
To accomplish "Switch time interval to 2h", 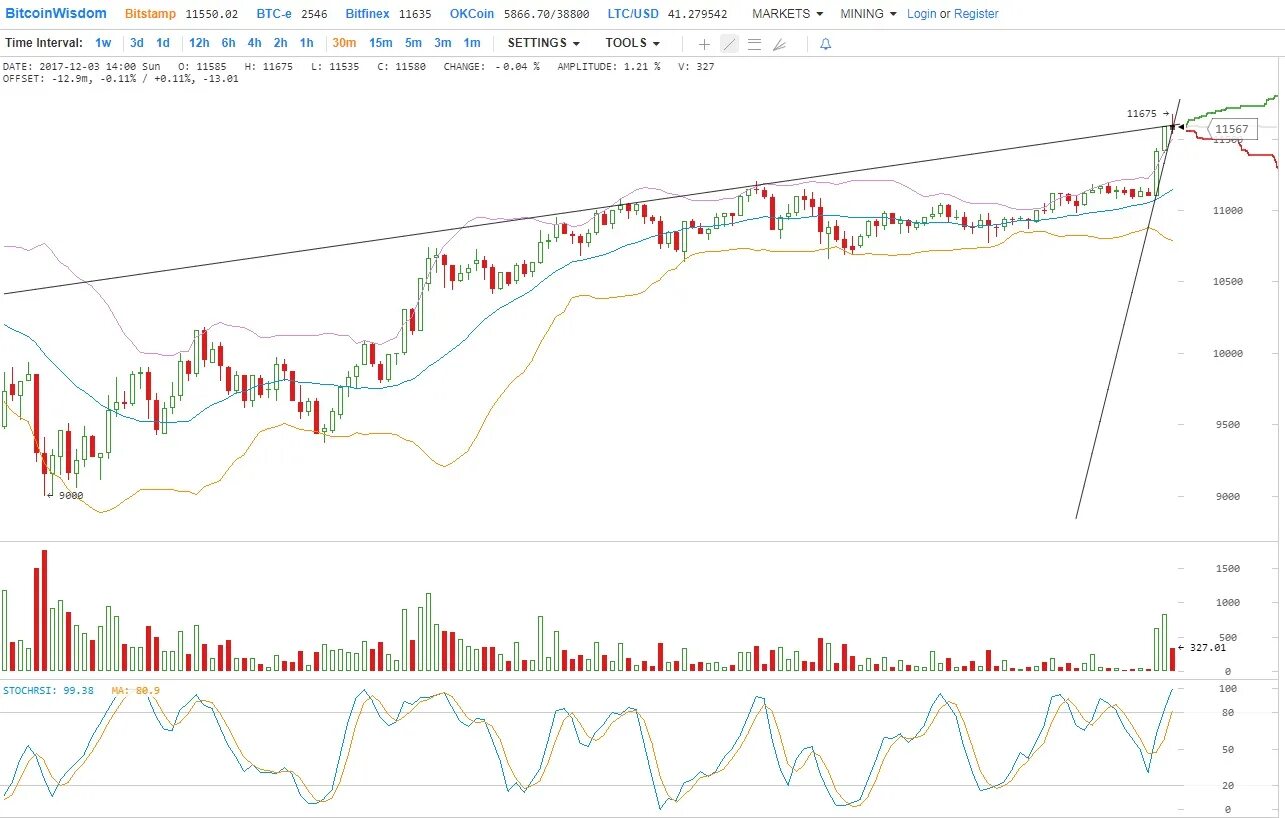I will [x=281, y=43].
